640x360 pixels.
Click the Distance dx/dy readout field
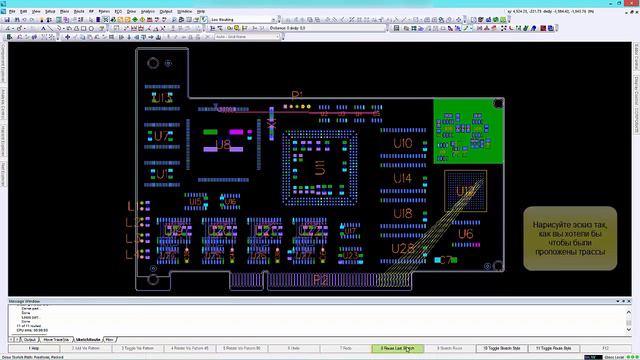pos(327,28)
